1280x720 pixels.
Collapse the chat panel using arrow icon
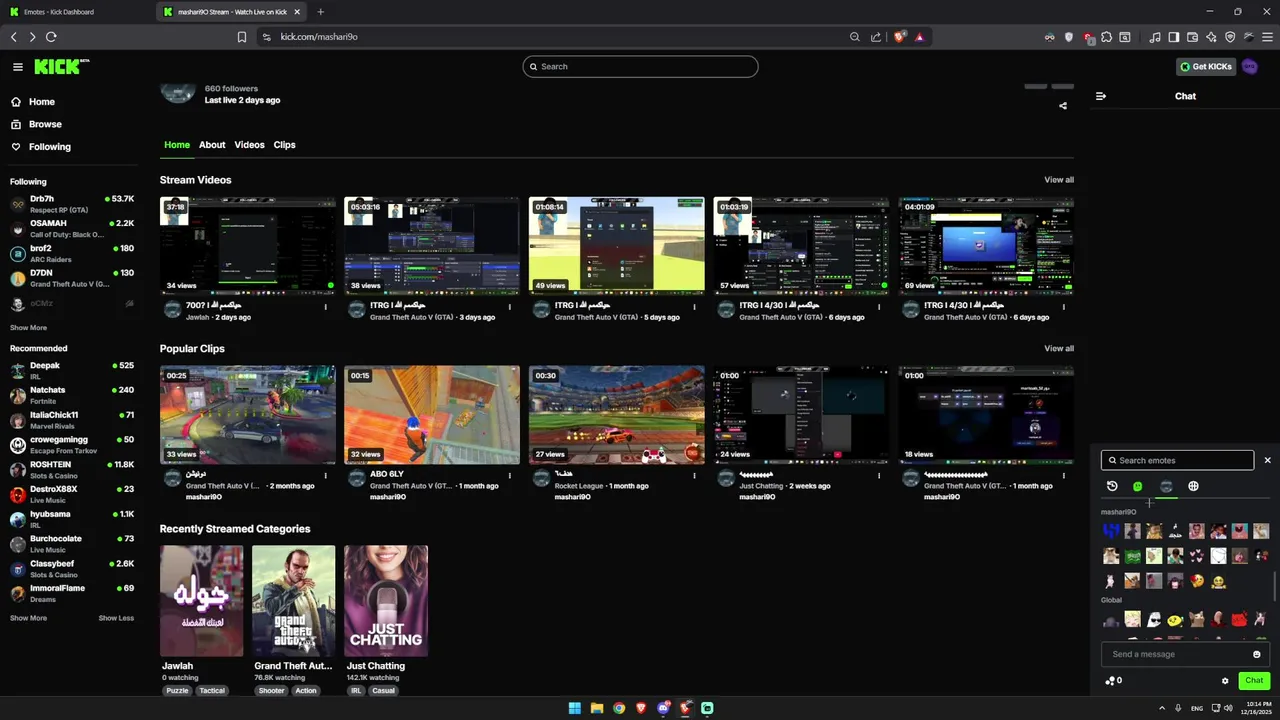tap(1101, 96)
